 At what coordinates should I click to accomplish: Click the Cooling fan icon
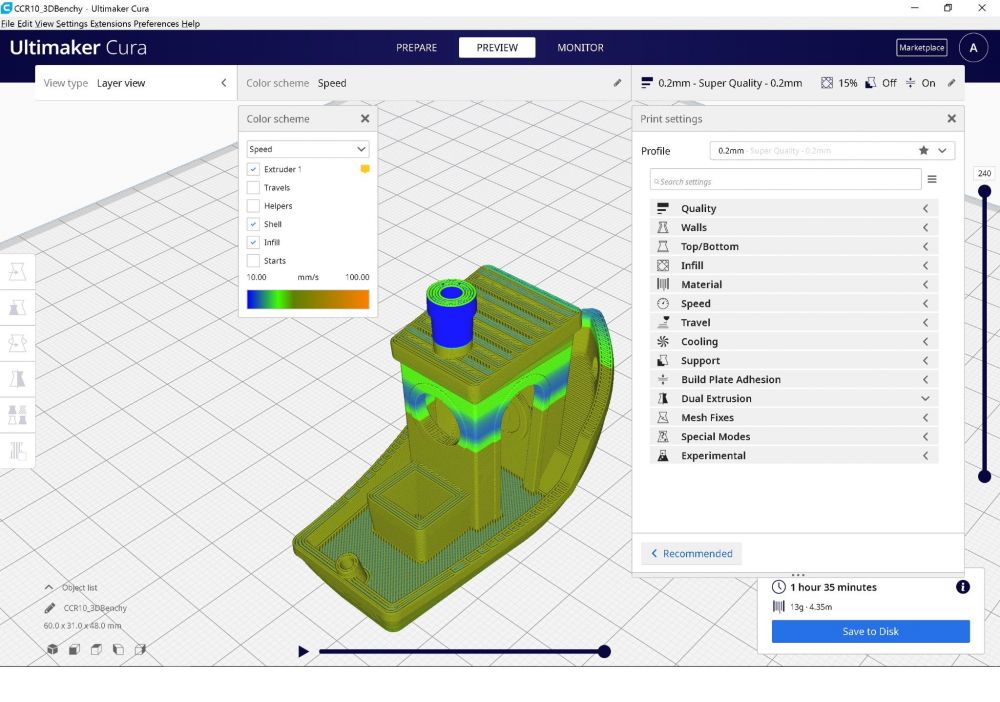pos(663,342)
